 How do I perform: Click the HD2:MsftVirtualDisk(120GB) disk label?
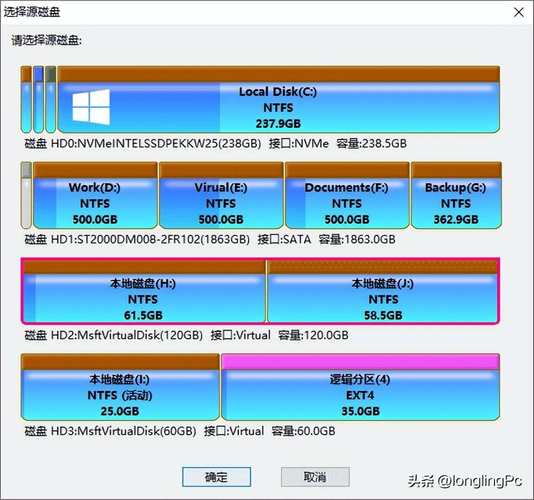pos(114,335)
